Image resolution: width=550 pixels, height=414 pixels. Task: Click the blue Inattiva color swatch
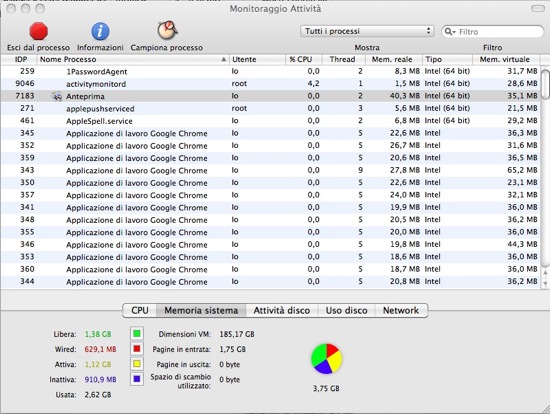137,379
